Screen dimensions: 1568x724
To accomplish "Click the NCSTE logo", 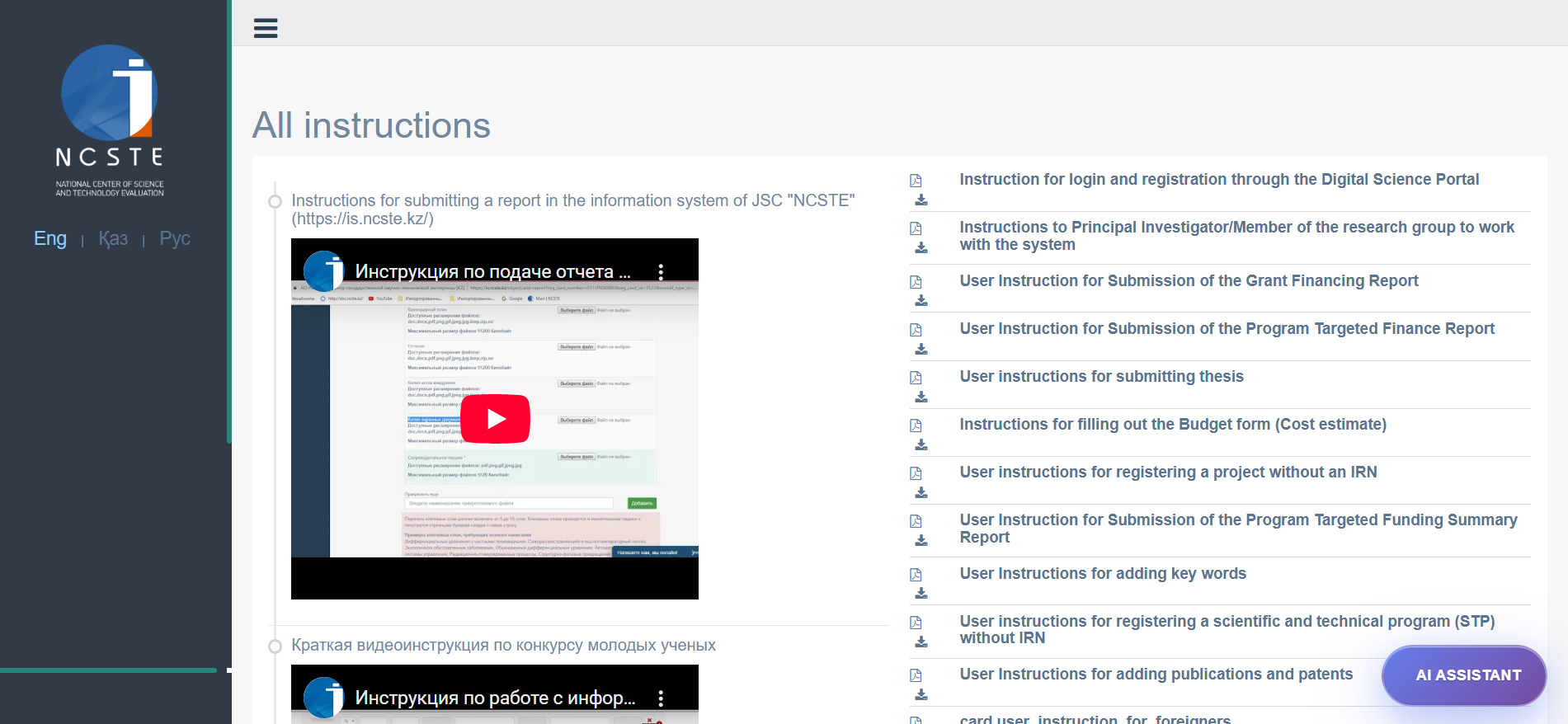I will point(110,120).
